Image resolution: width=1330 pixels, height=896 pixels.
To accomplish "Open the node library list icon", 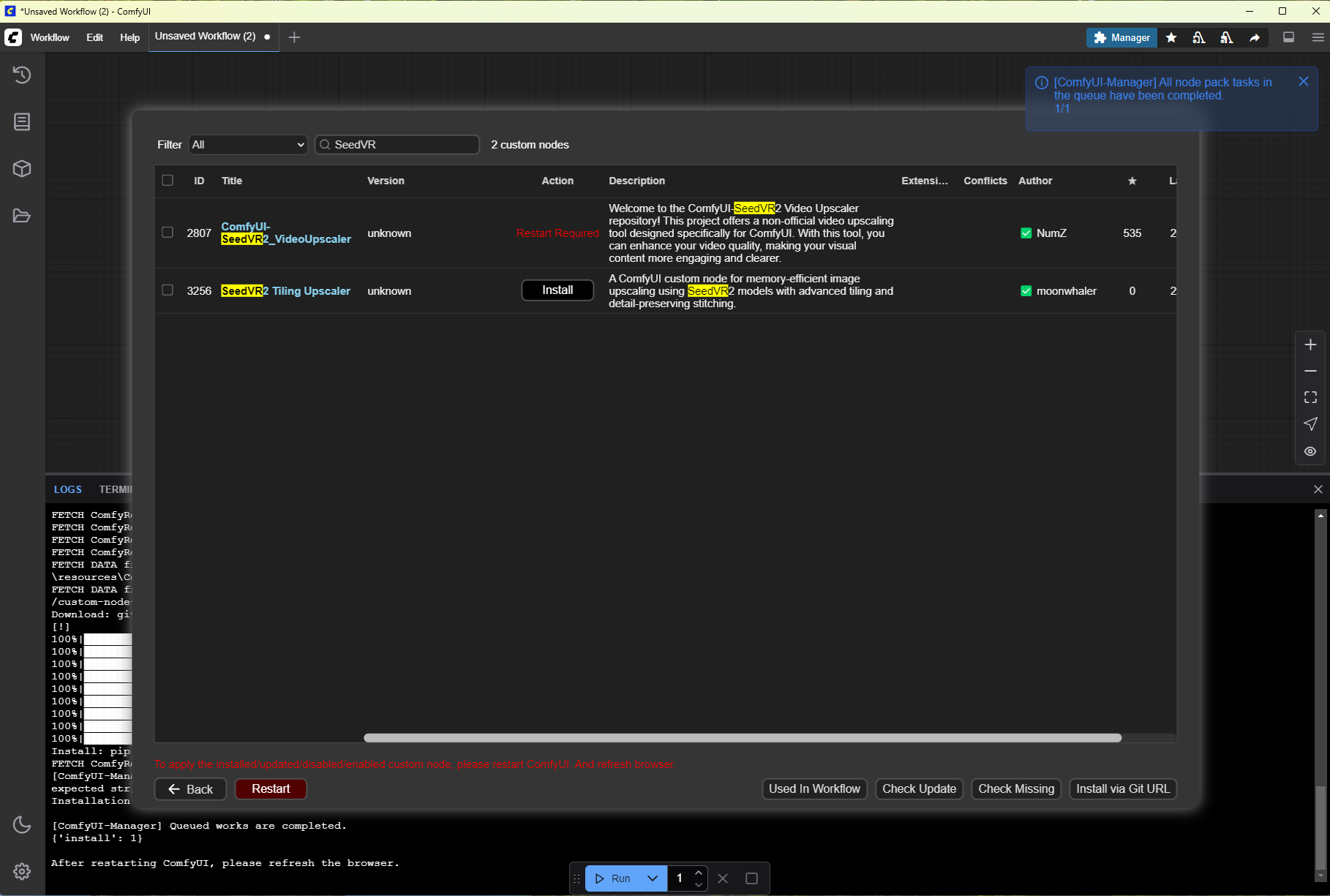I will tap(22, 121).
